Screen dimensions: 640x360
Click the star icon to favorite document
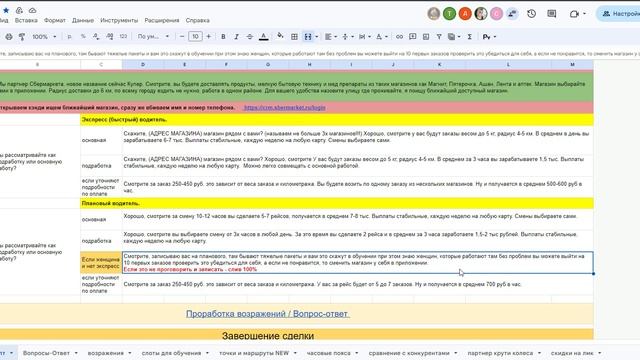point(6,10)
